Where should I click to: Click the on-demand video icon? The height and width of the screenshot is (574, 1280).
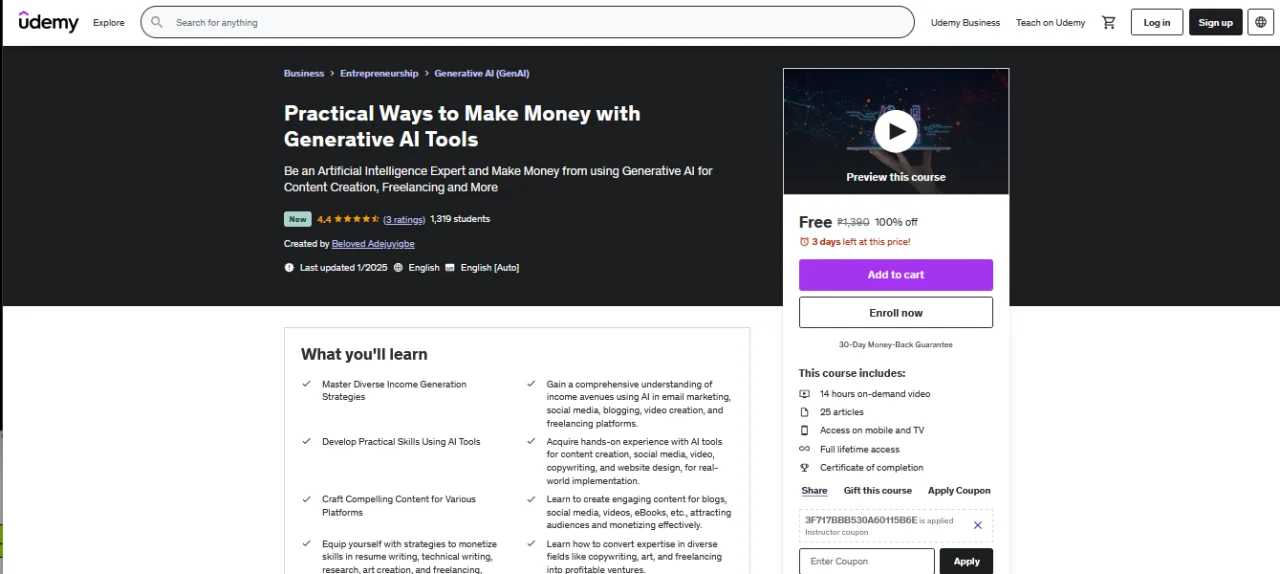coord(804,394)
